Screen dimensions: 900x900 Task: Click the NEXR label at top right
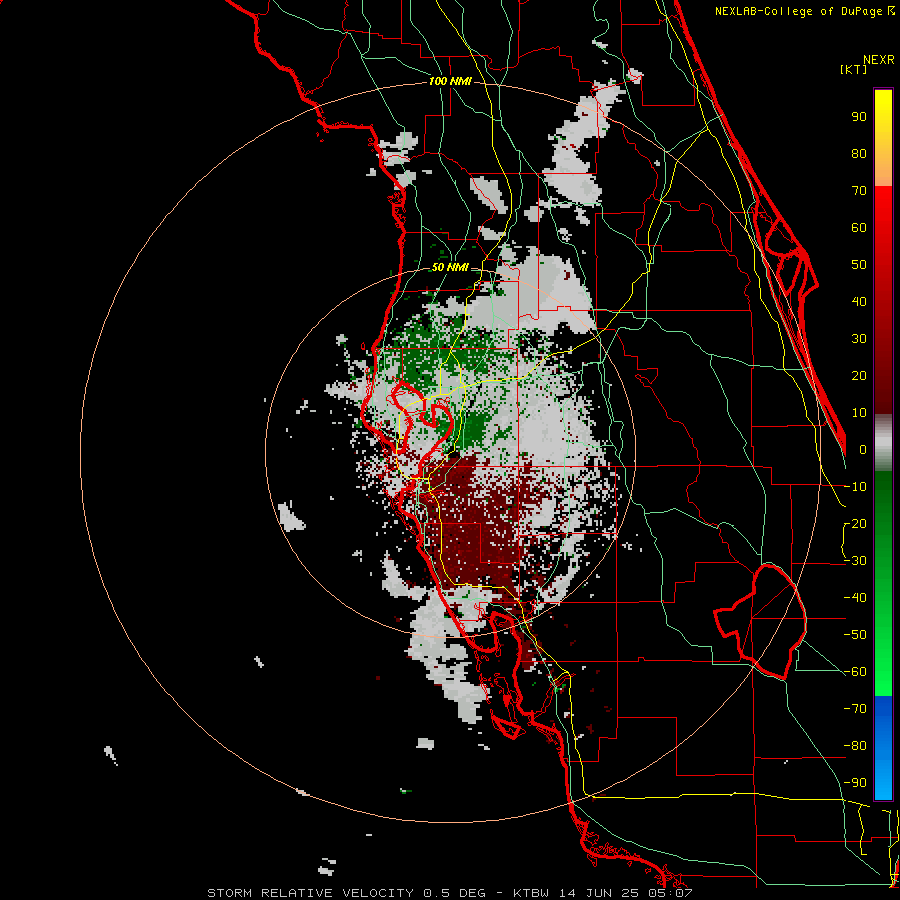(x=878, y=59)
